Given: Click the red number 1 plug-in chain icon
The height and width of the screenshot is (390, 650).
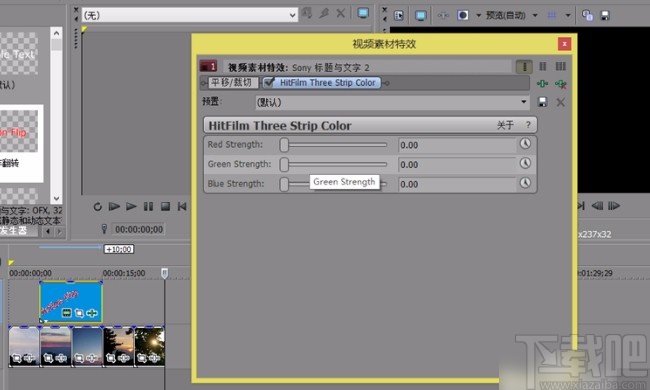Looking at the screenshot, I should (208, 66).
